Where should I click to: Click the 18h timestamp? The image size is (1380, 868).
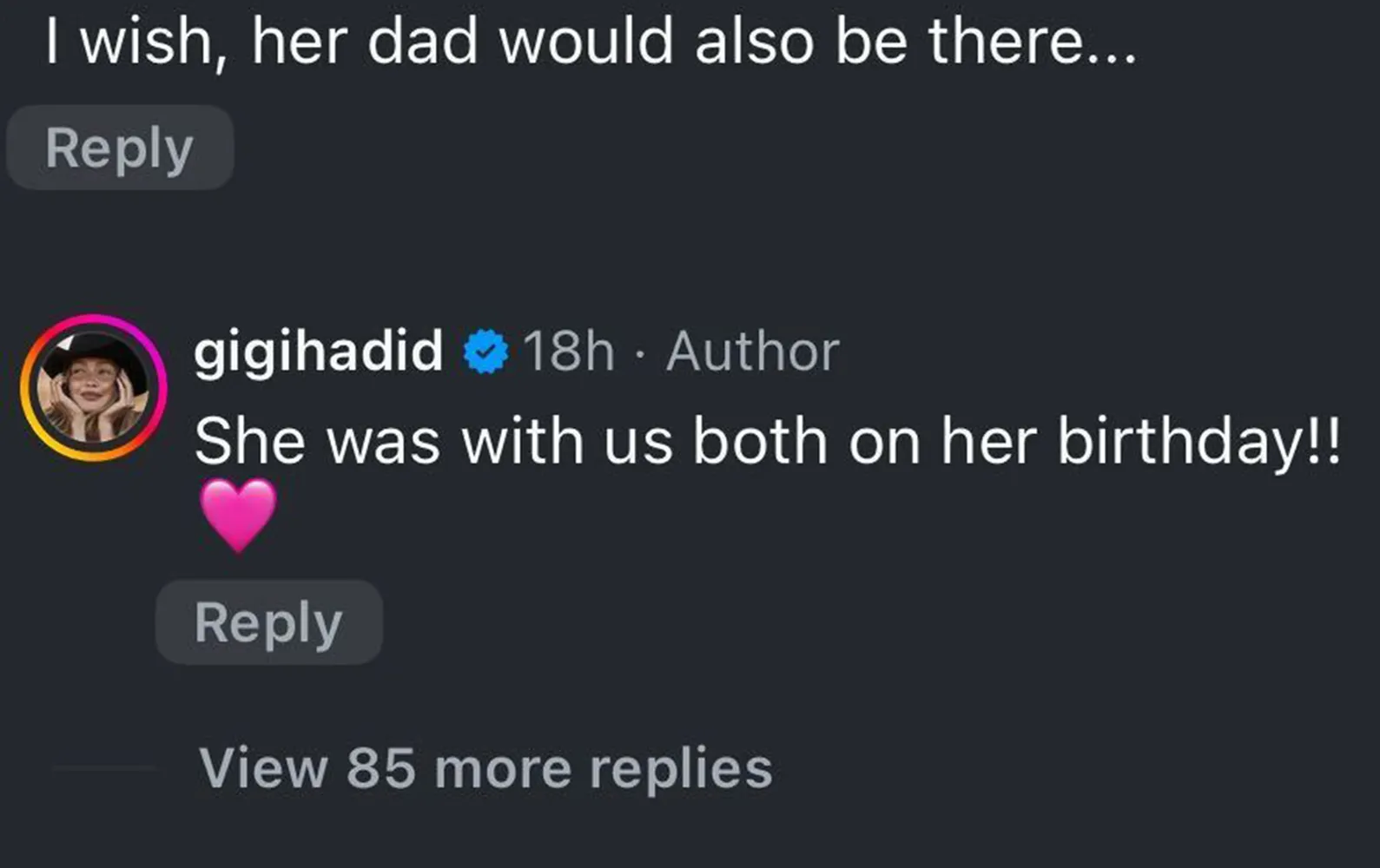tap(568, 352)
